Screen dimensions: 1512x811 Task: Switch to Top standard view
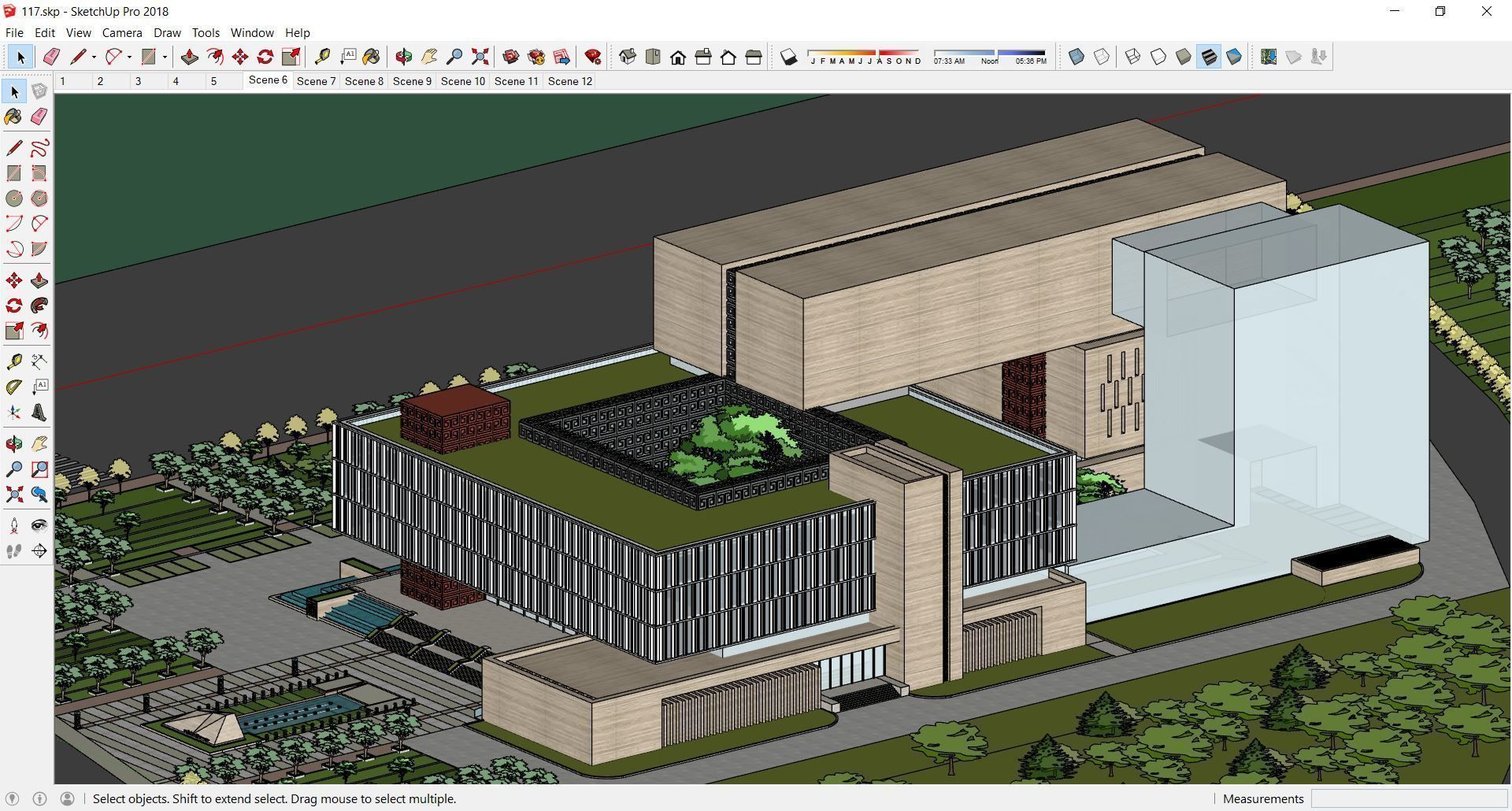(x=653, y=57)
